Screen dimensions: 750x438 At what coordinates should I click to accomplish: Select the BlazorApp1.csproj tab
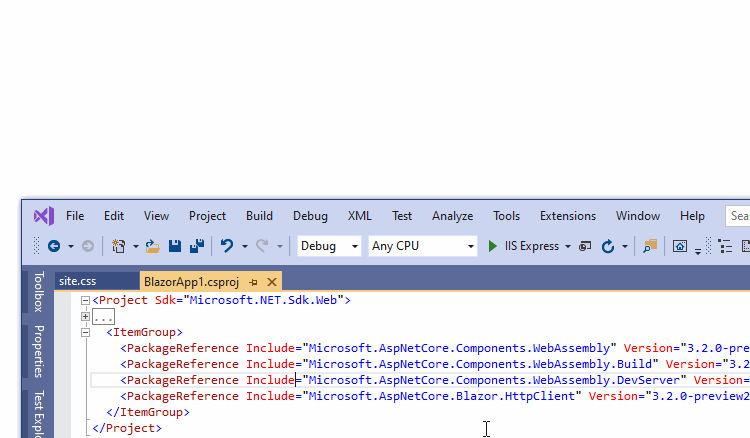(x=191, y=282)
